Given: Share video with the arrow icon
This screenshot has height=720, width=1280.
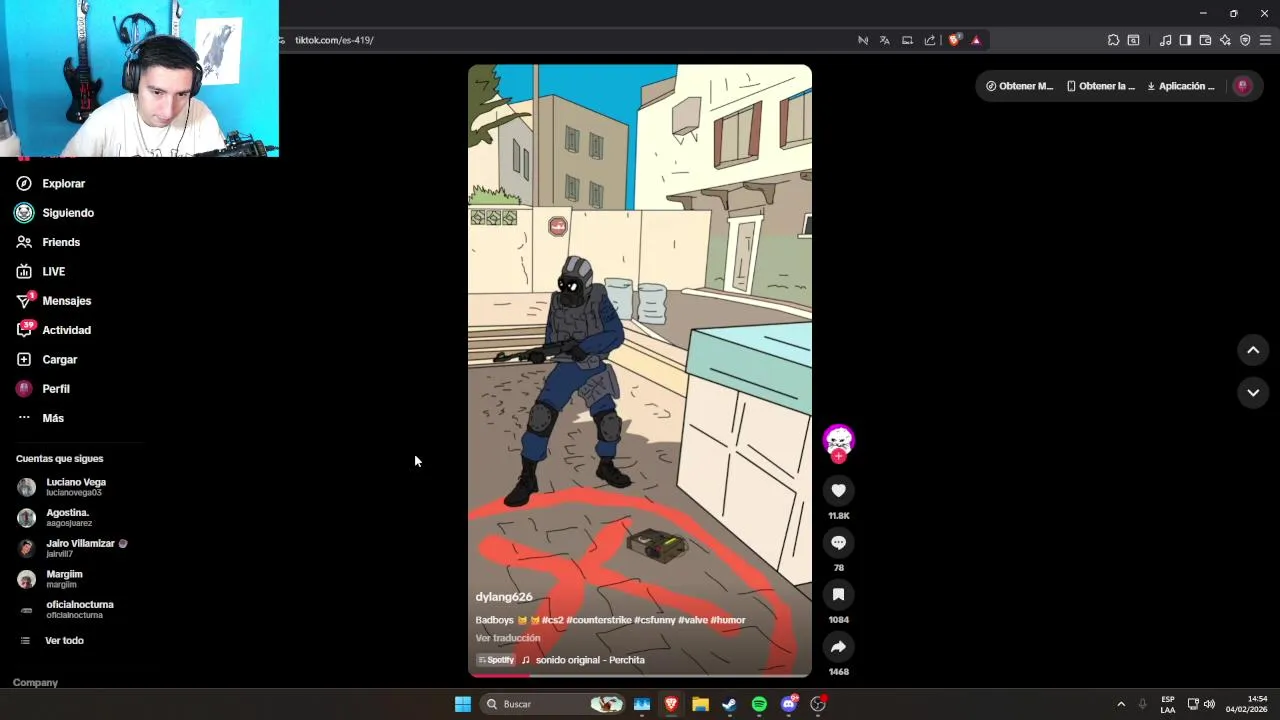Looking at the screenshot, I should click(838, 646).
